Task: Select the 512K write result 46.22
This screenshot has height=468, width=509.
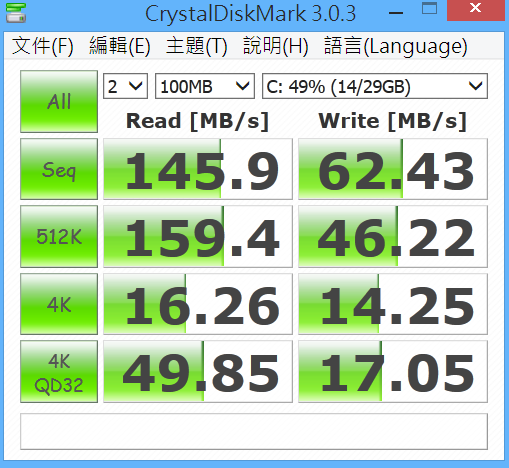Action: pyautogui.click(x=393, y=236)
